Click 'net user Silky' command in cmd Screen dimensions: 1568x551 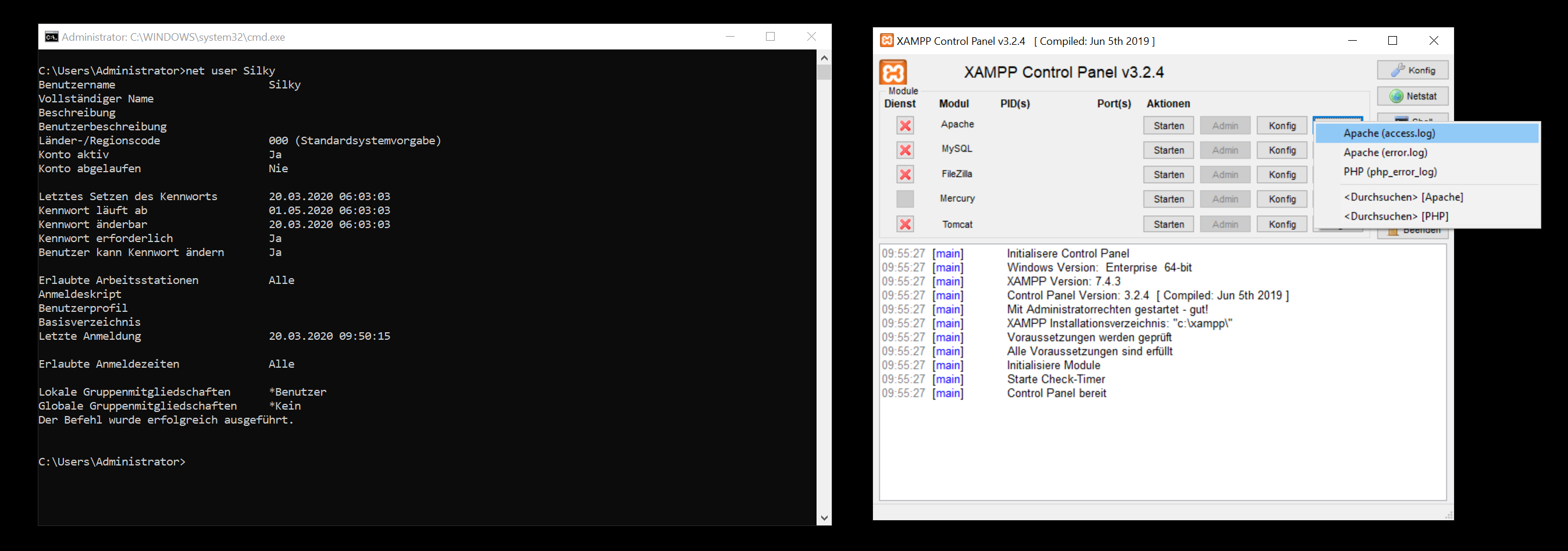(x=230, y=71)
